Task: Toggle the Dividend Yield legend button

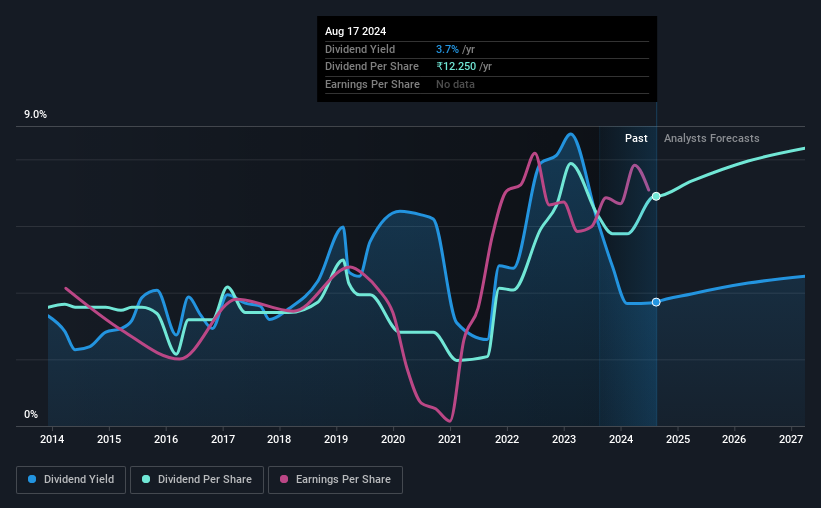Action: [71, 480]
